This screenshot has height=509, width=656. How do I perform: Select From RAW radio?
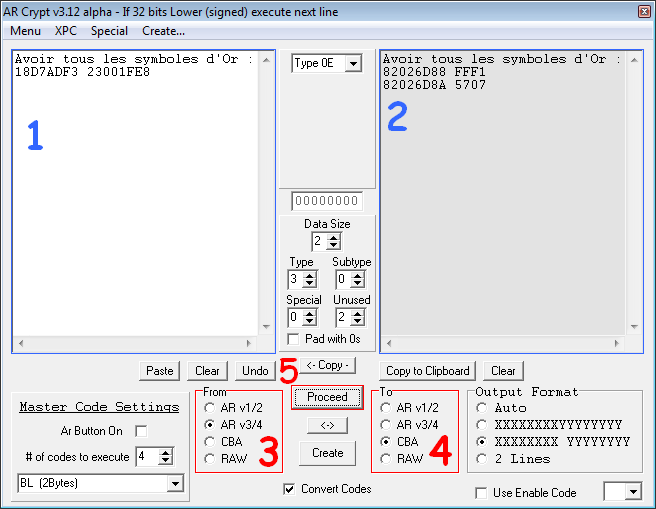[x=210, y=459]
